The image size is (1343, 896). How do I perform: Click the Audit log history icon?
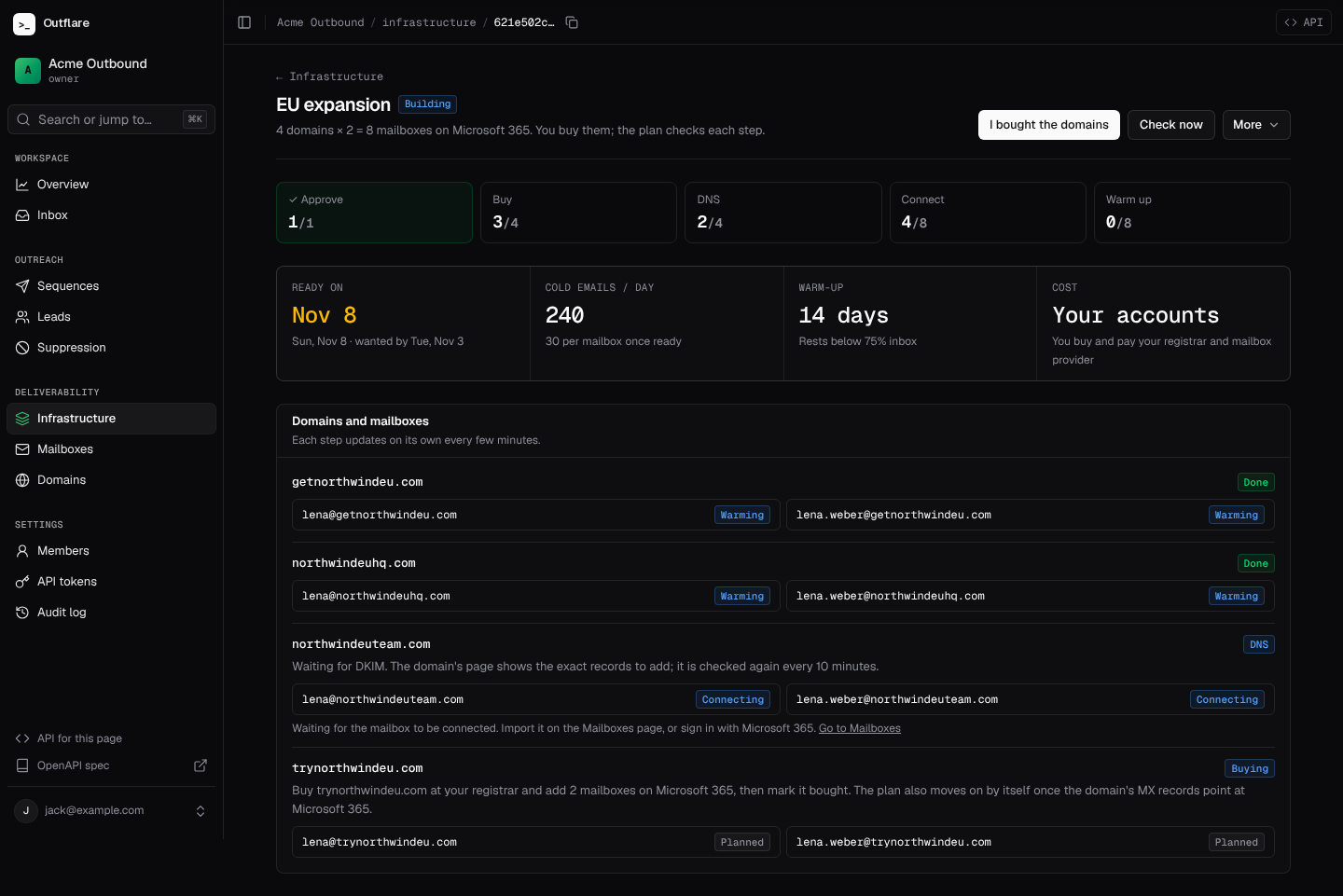point(22,613)
